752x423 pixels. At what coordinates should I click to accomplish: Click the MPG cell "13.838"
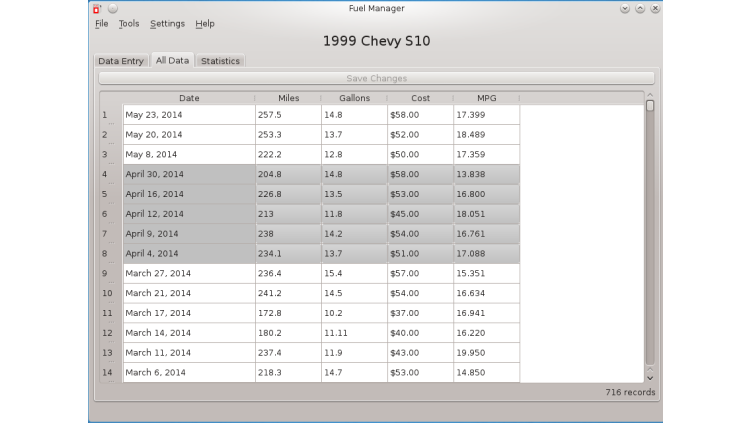486,175
